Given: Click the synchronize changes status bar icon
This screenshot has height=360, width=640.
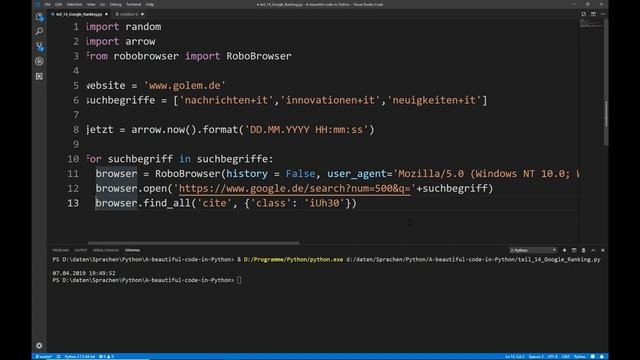Looking at the screenshot, I should [x=58, y=357].
